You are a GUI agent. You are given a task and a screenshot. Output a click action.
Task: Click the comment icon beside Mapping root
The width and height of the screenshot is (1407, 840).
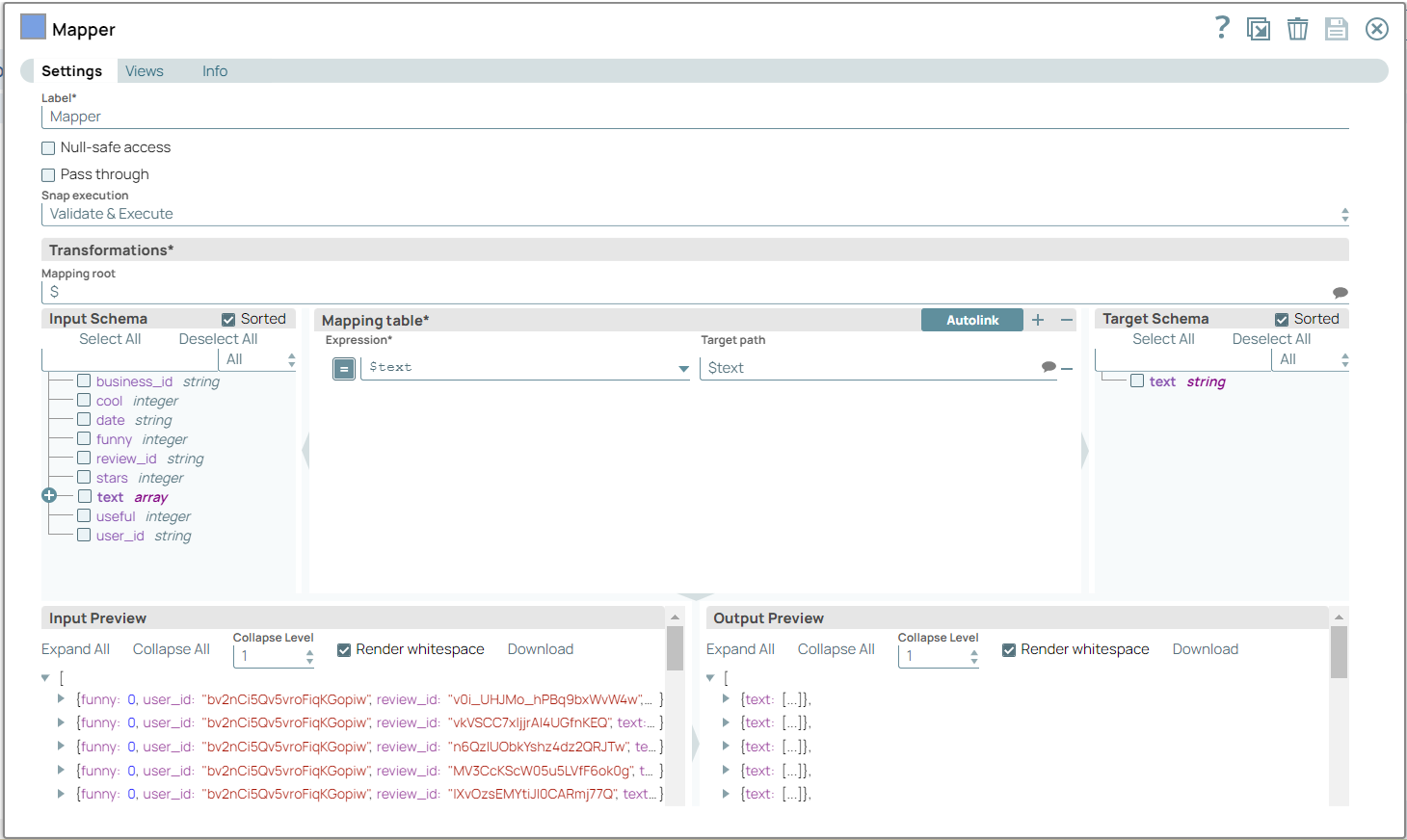click(1340, 291)
